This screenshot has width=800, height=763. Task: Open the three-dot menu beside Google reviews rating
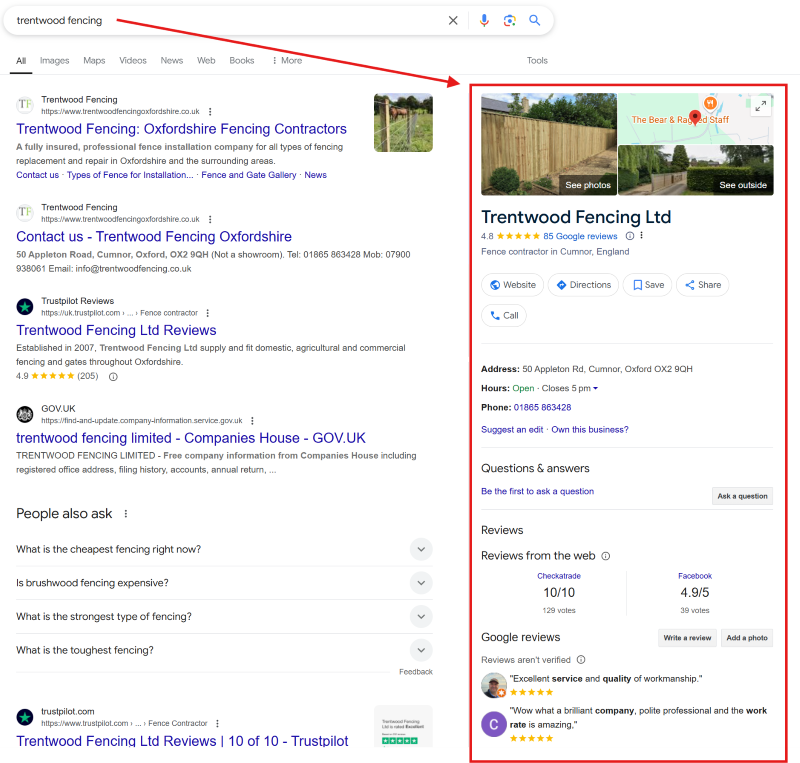[642, 236]
